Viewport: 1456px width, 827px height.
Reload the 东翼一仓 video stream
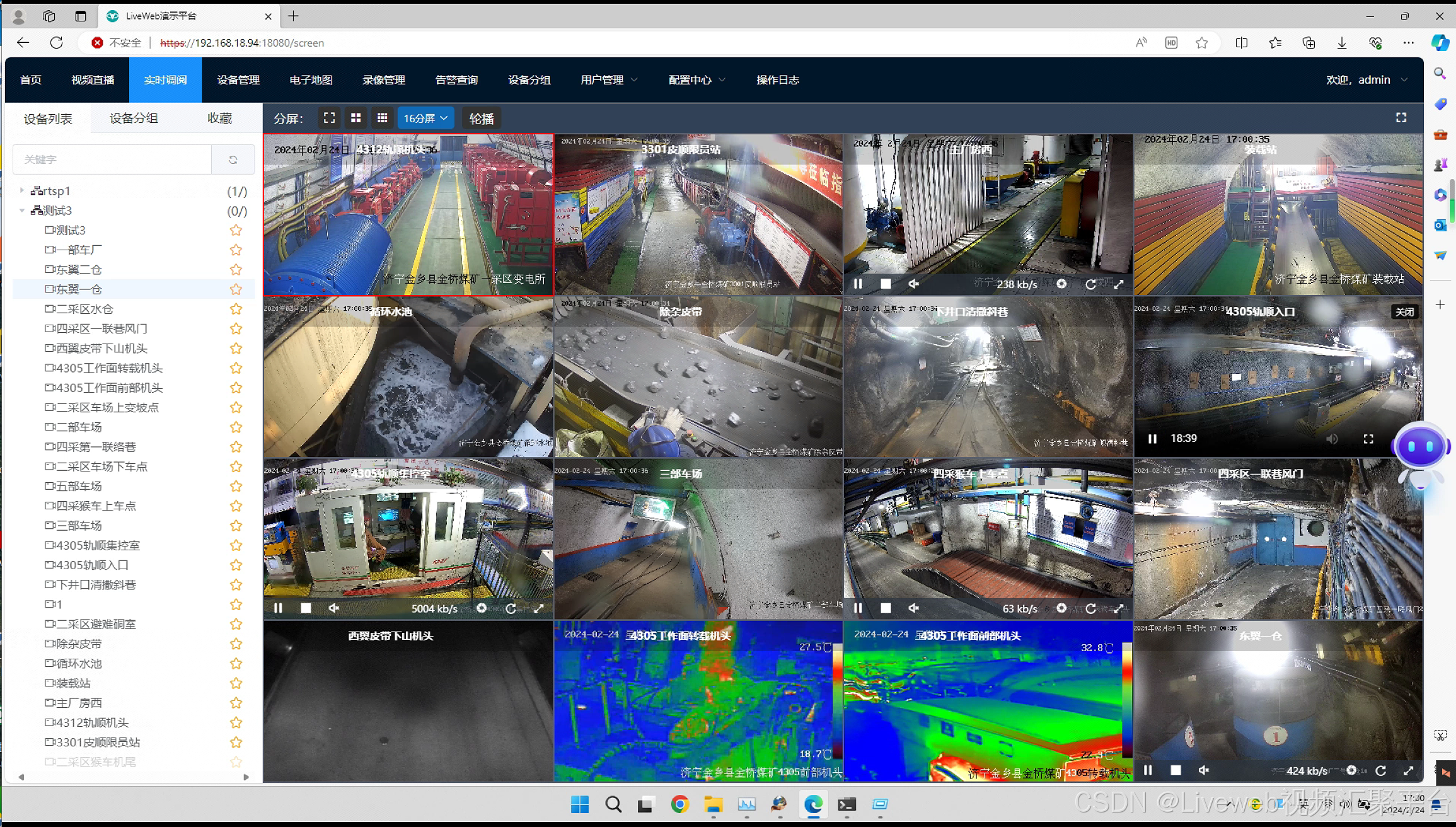tap(1380, 770)
